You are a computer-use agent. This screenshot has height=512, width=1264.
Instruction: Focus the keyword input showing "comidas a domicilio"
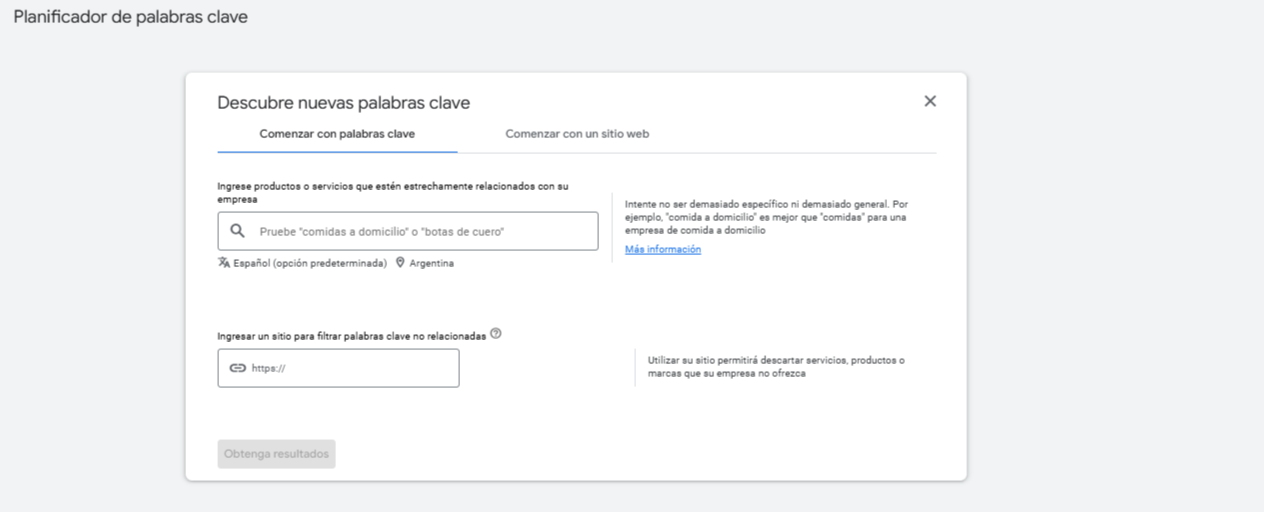click(408, 231)
